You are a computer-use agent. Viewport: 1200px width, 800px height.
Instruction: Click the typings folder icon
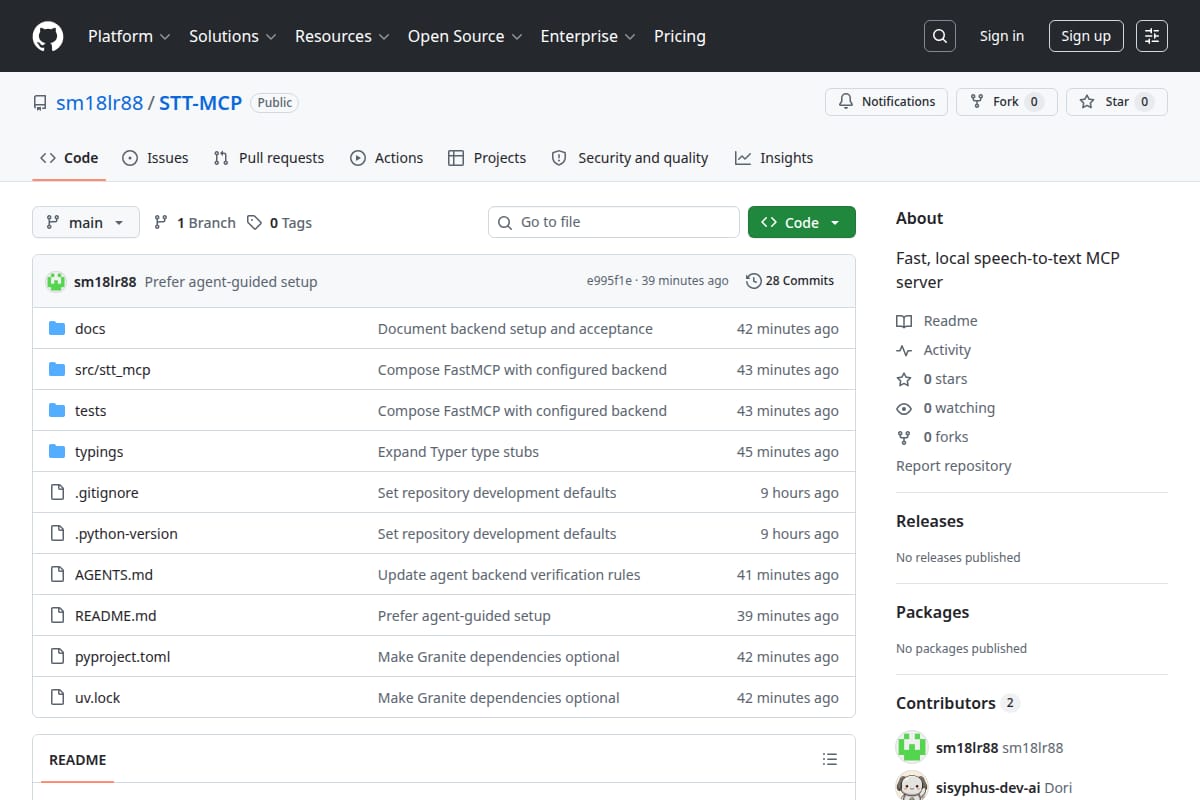point(57,452)
